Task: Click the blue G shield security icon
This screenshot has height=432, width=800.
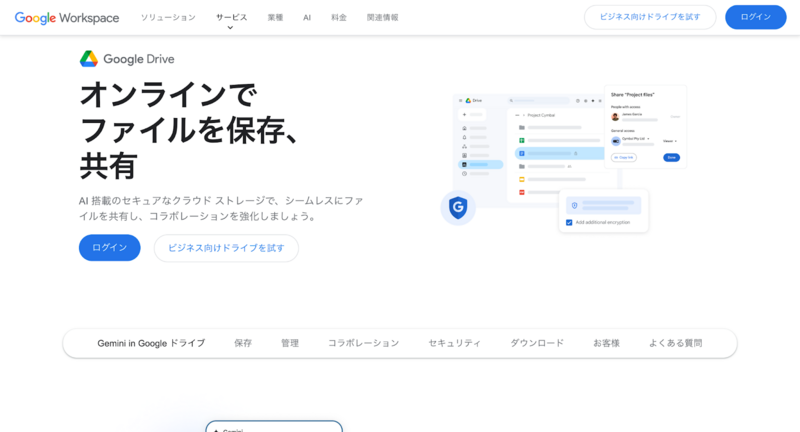Action: pyautogui.click(x=458, y=208)
